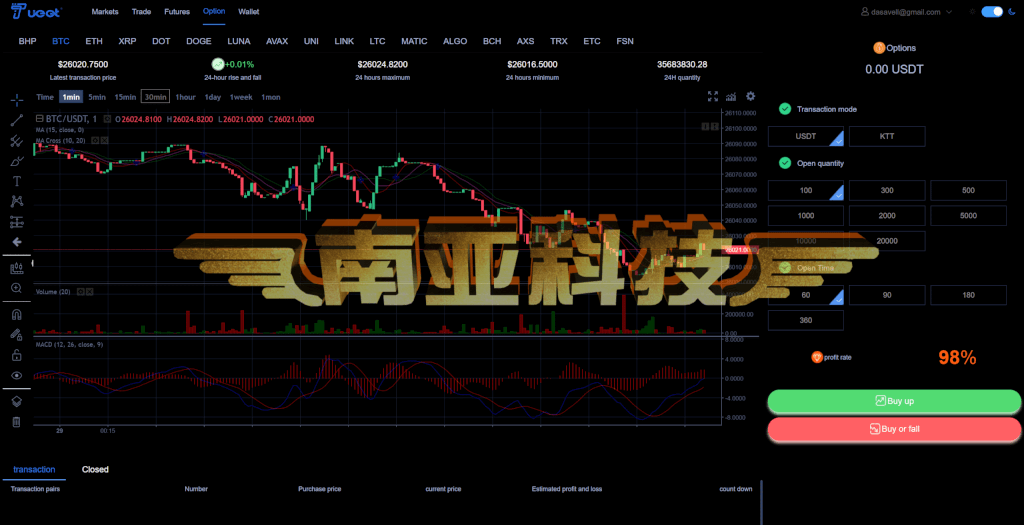This screenshot has height=525, width=1024.
Task: Switch to the FSN pair tab
Action: tap(625, 41)
